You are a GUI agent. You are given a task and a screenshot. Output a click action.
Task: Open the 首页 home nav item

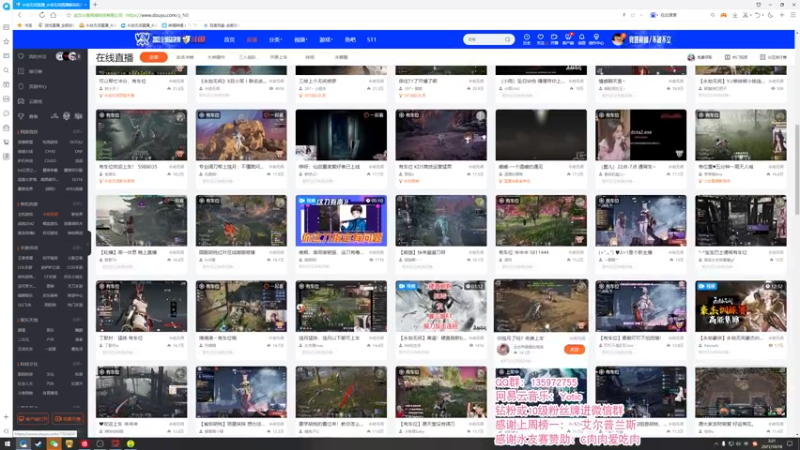pyautogui.click(x=229, y=40)
